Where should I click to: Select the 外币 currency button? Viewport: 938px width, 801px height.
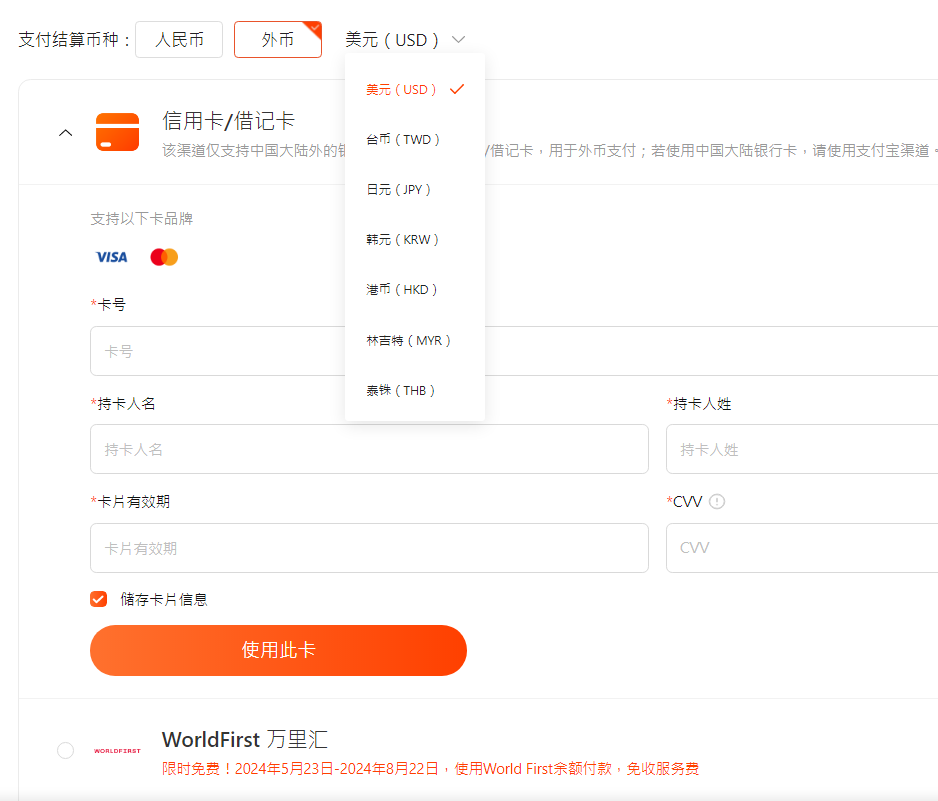point(278,39)
